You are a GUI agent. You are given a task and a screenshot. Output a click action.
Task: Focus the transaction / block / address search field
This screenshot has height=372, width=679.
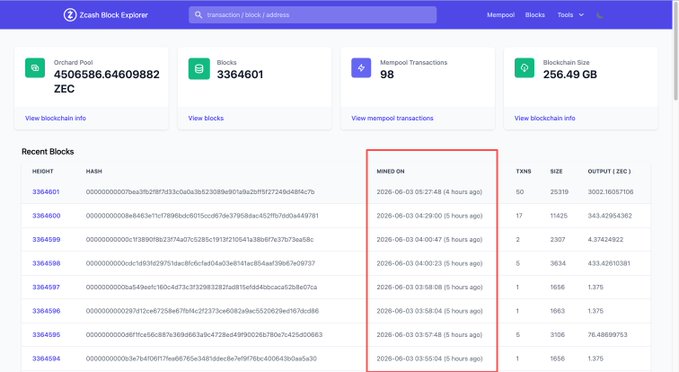(x=312, y=15)
